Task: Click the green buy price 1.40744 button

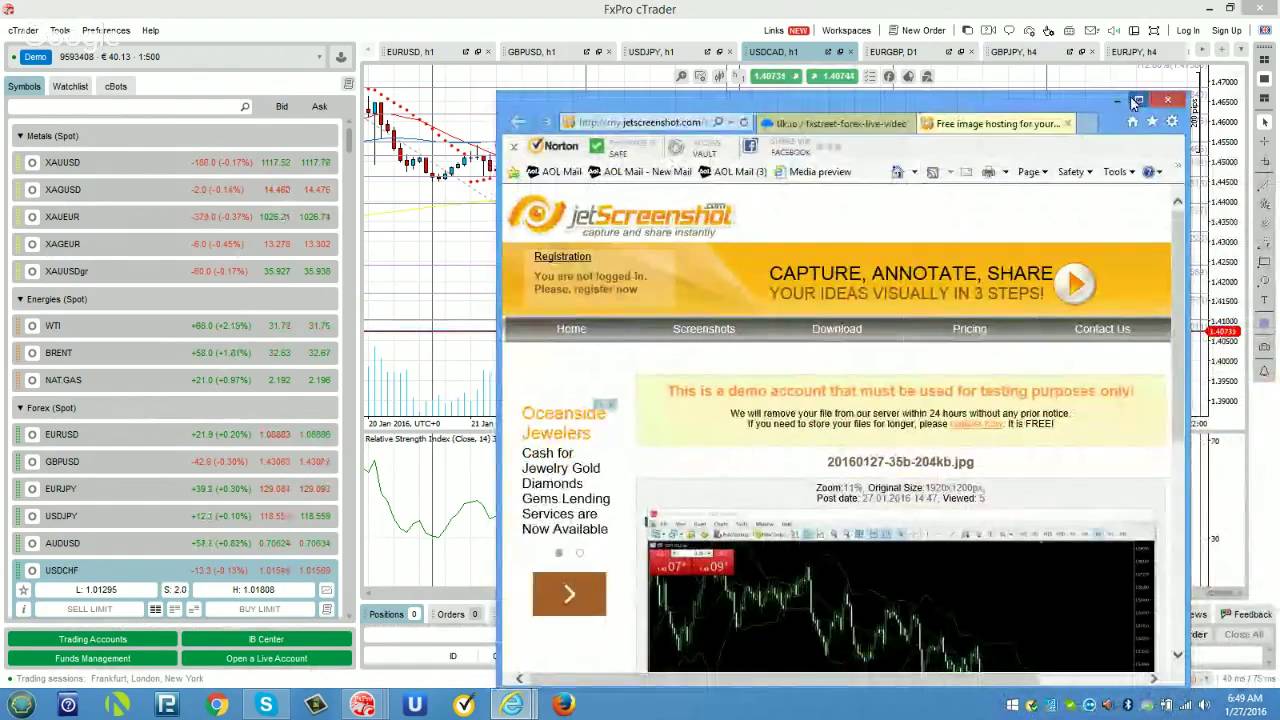Action: (832, 76)
